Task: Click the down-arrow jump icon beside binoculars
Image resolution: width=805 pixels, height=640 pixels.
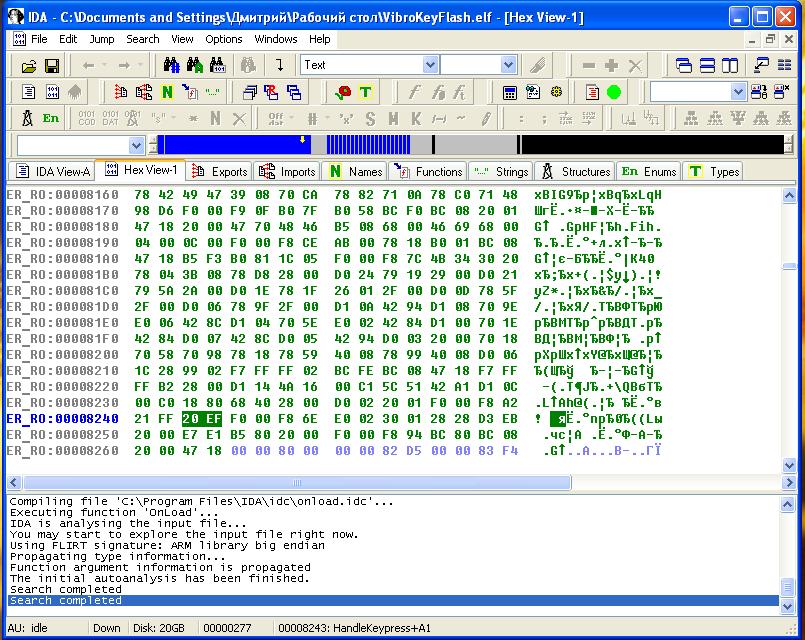Action: click(x=280, y=65)
